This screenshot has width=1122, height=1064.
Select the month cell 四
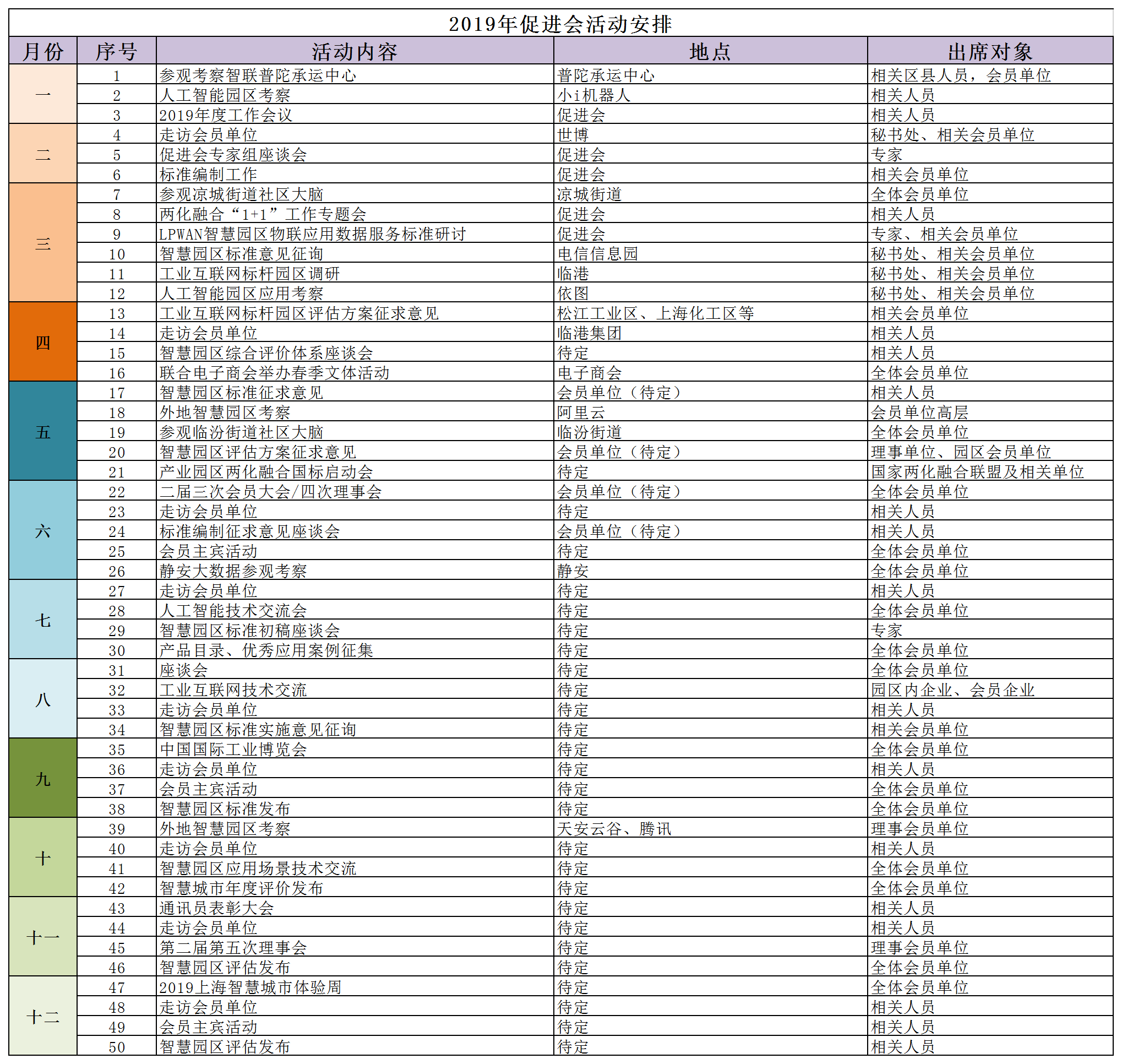pos(43,341)
